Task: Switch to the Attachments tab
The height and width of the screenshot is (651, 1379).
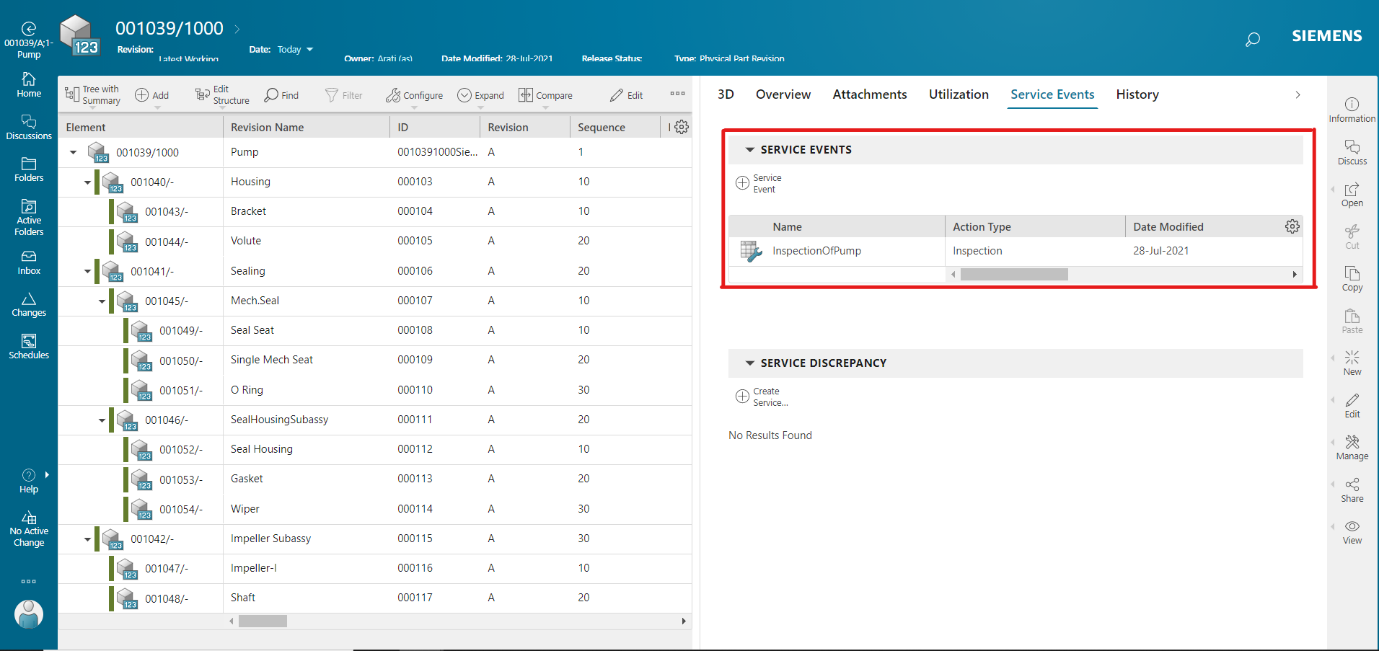Action: 869,94
